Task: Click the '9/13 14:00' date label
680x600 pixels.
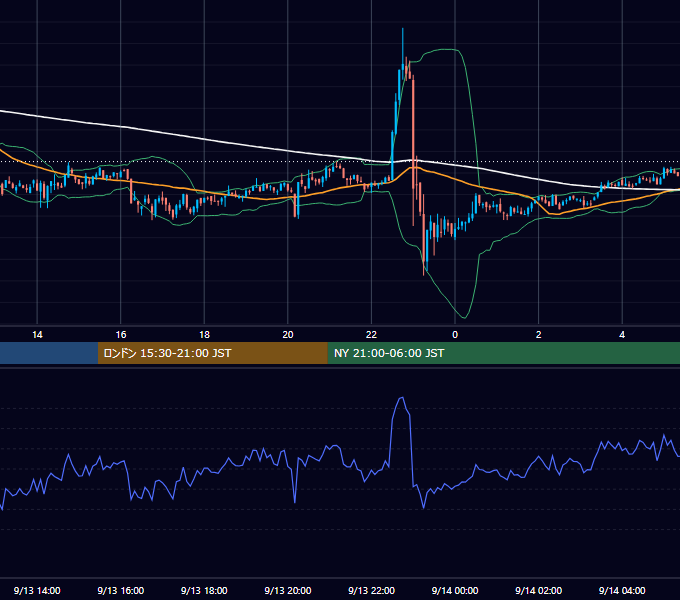Action: point(37,590)
